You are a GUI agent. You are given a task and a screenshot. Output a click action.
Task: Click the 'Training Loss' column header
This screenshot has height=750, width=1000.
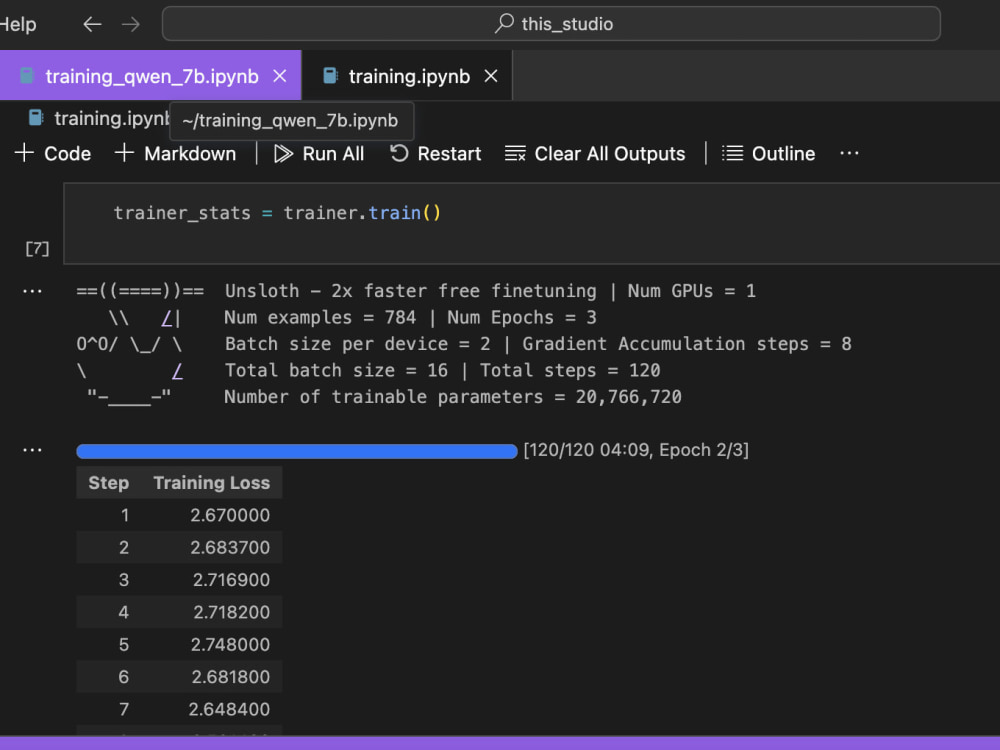coord(212,483)
